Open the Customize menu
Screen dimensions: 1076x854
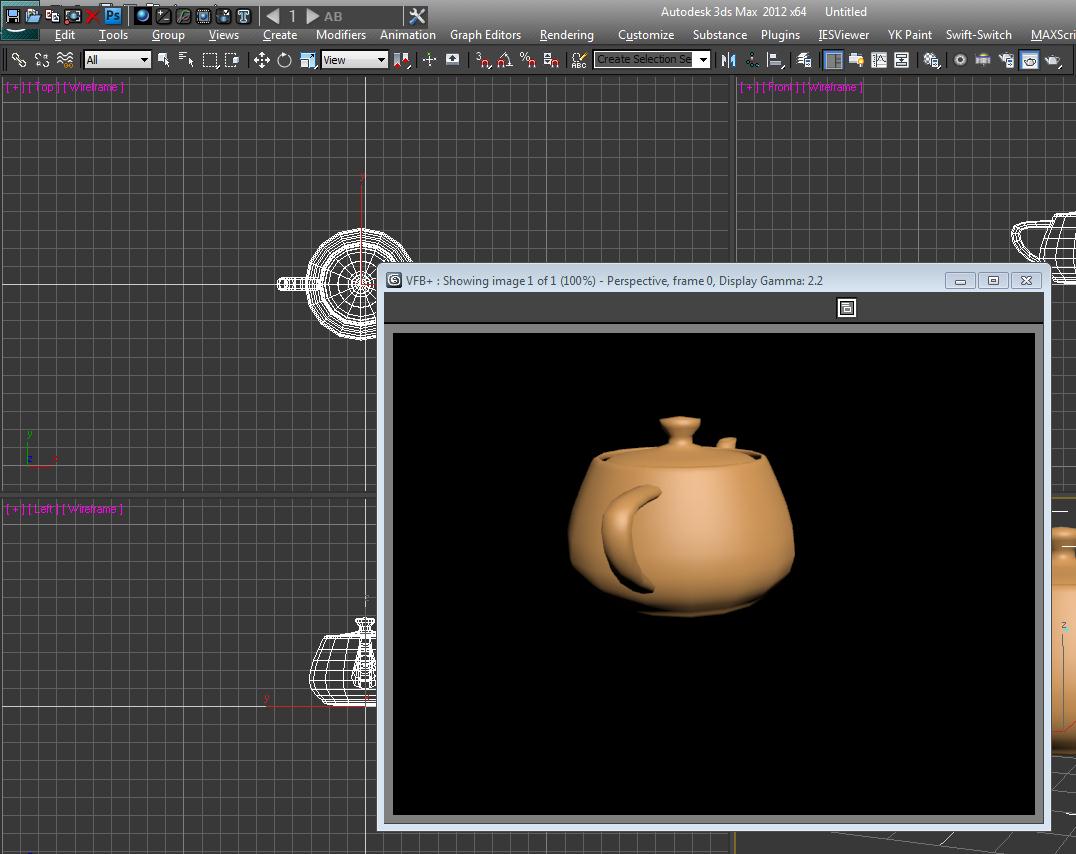[646, 34]
